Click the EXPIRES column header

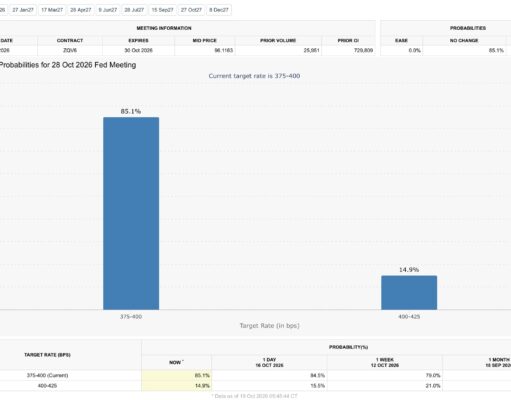click(138, 40)
